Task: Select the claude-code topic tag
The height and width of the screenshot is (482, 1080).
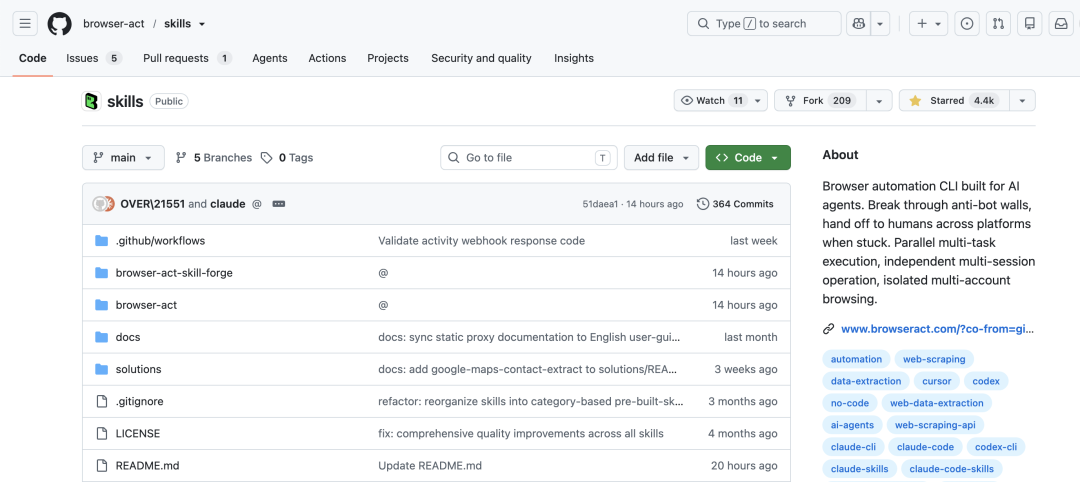Action: [927, 447]
